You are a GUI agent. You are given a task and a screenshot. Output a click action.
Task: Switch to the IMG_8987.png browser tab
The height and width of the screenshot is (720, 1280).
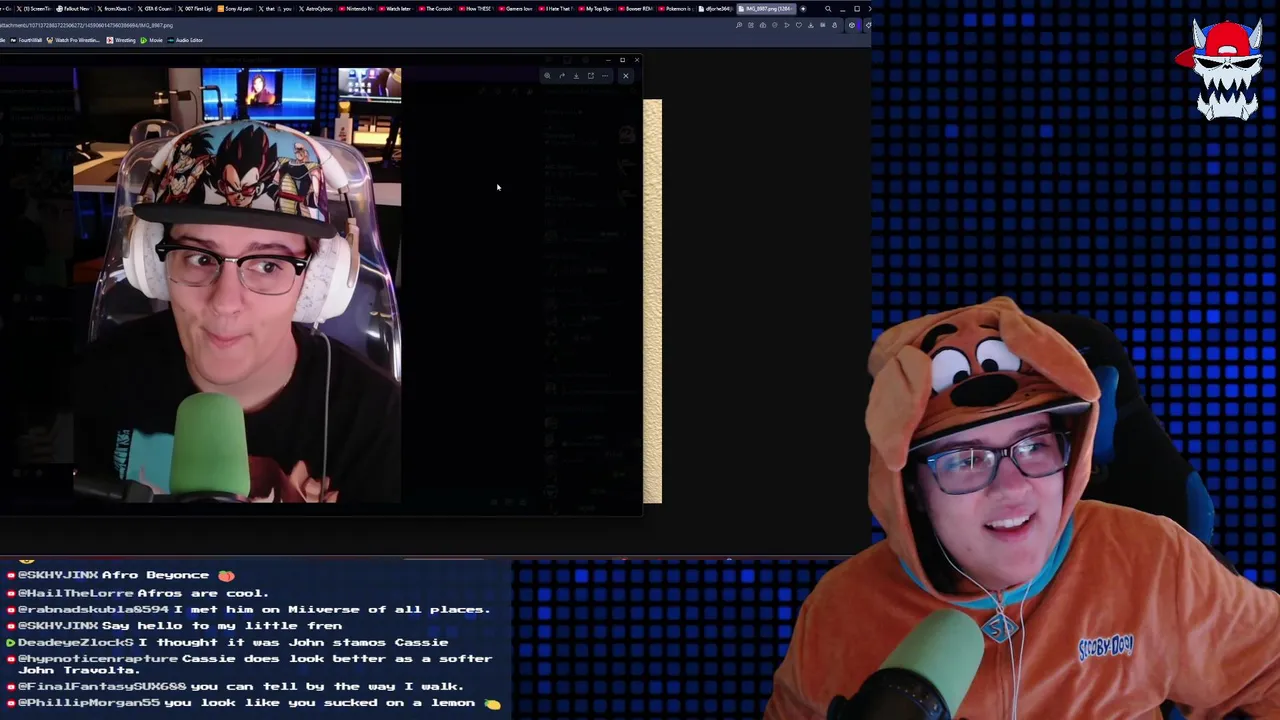coord(766,9)
